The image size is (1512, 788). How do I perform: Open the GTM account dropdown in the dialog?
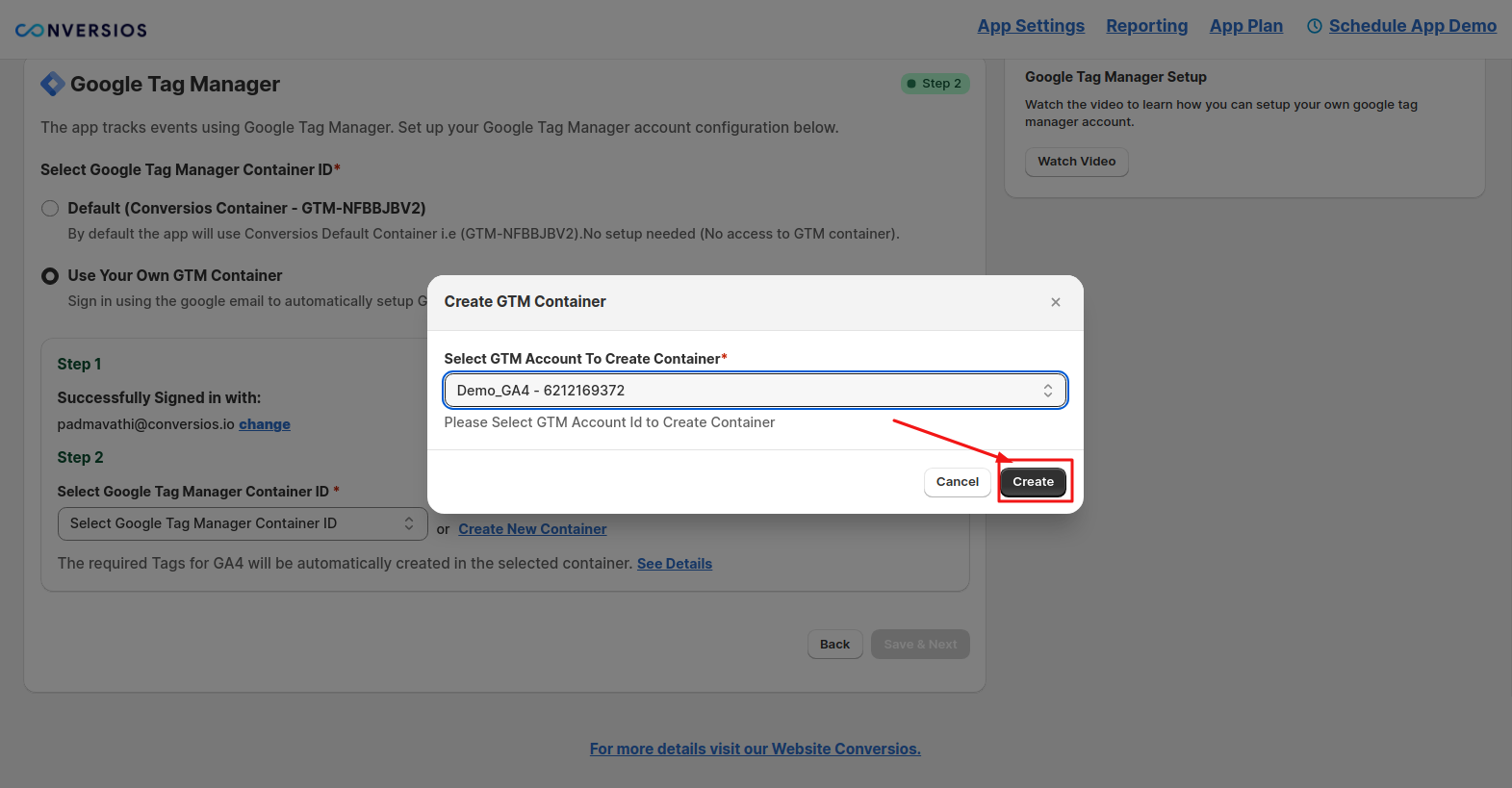[x=756, y=391]
